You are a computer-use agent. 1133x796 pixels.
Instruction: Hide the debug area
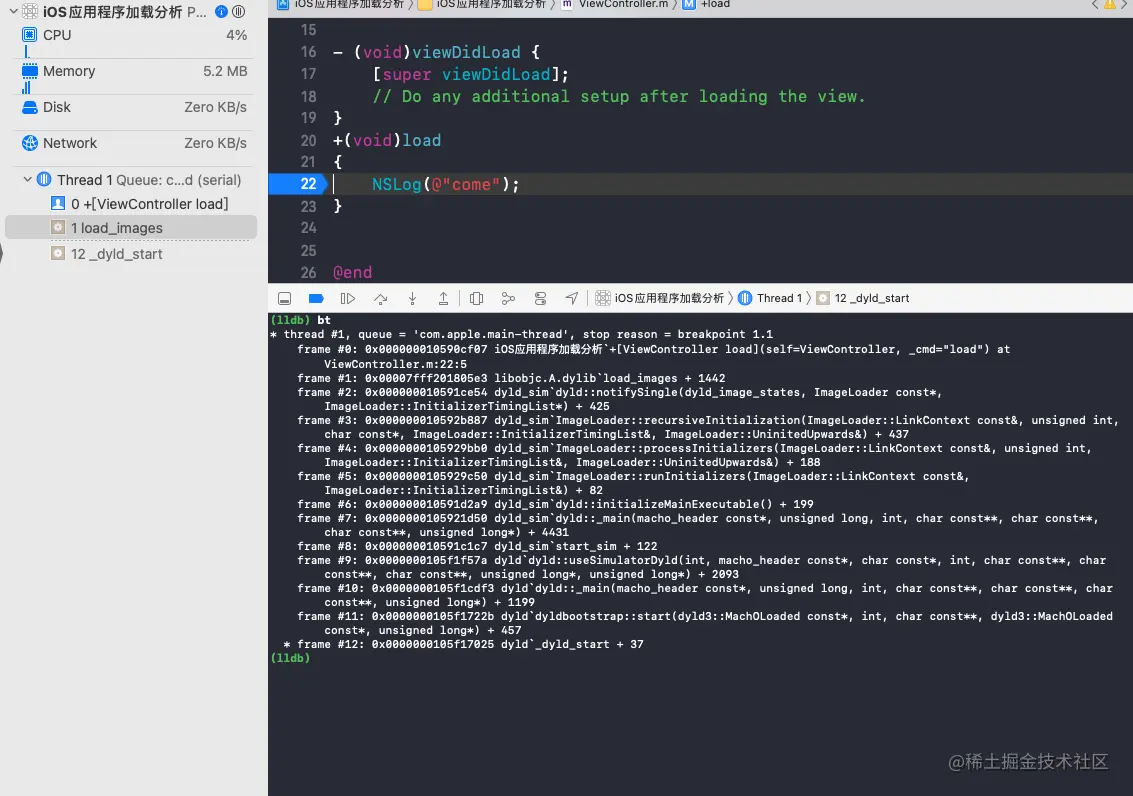(x=285, y=298)
